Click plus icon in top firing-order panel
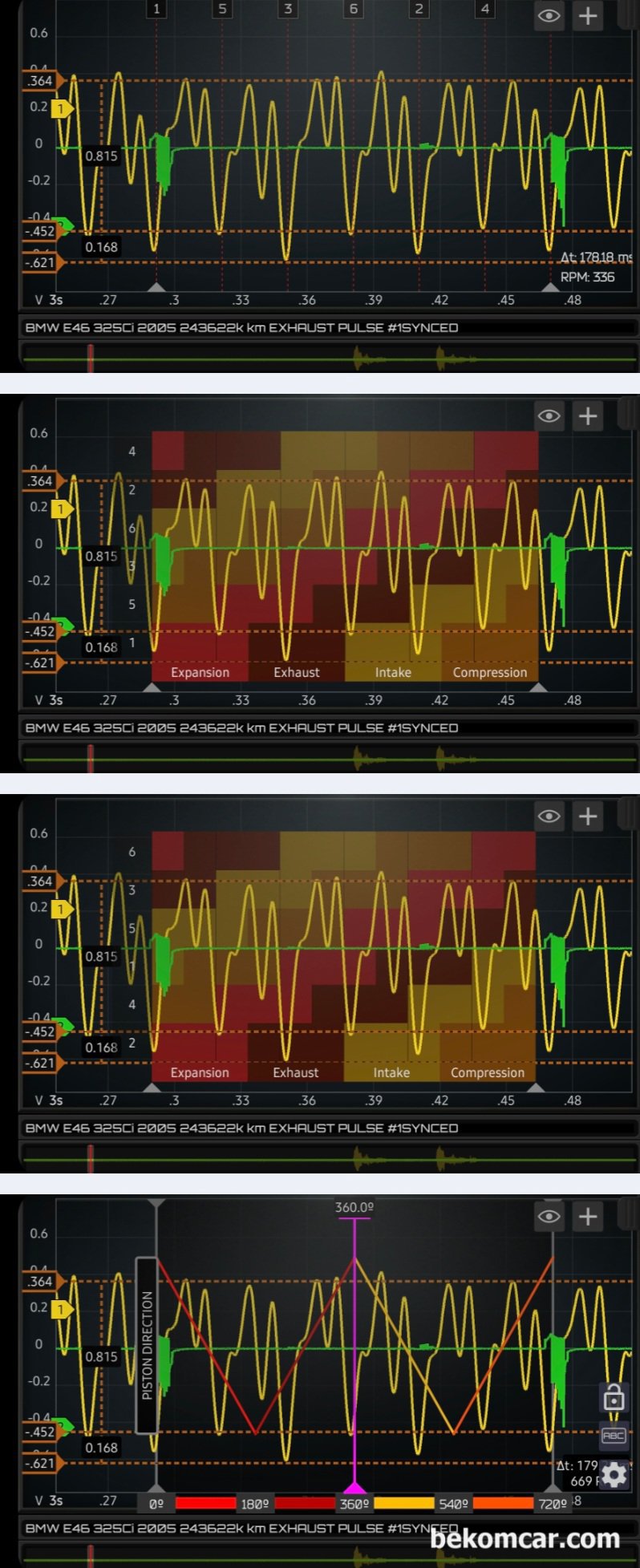Screen dimensions: 640x1568 pos(588,16)
